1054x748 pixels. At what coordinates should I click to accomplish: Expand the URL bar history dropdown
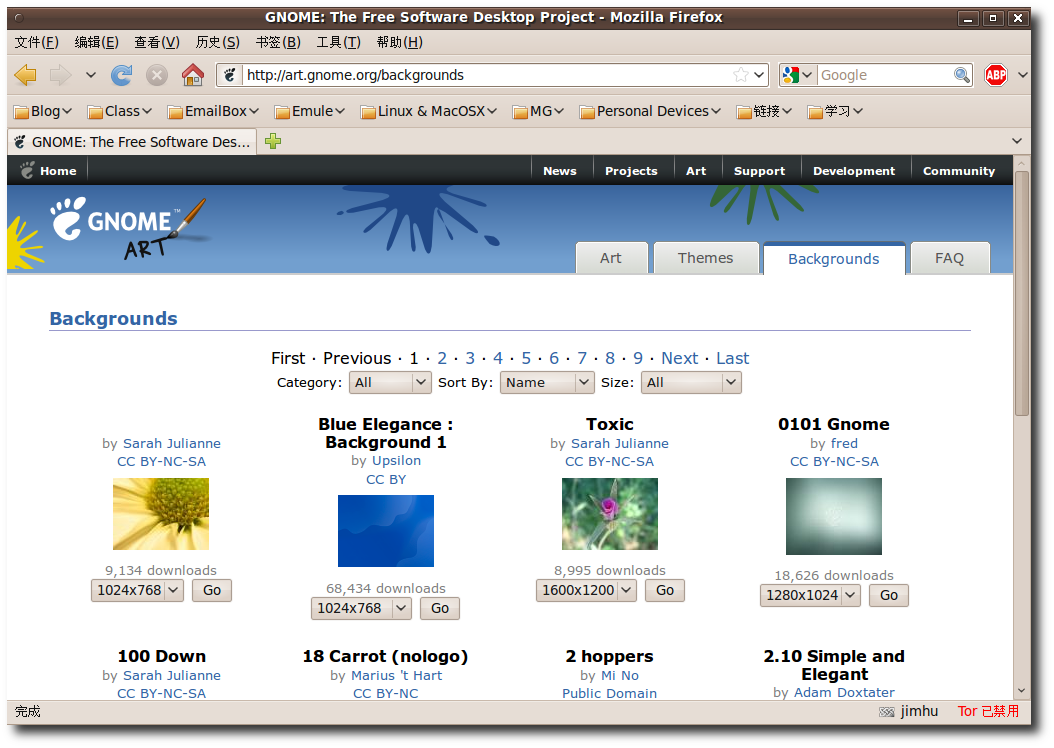[760, 75]
